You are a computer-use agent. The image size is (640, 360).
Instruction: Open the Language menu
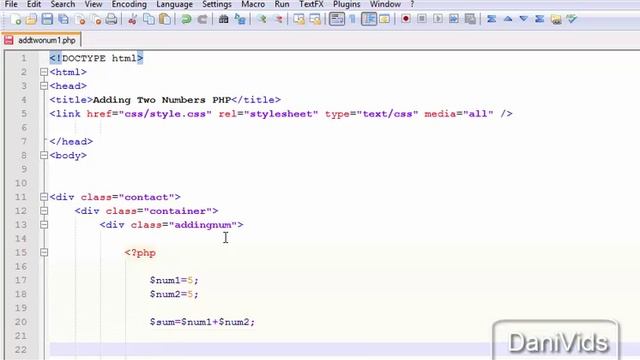click(174, 4)
